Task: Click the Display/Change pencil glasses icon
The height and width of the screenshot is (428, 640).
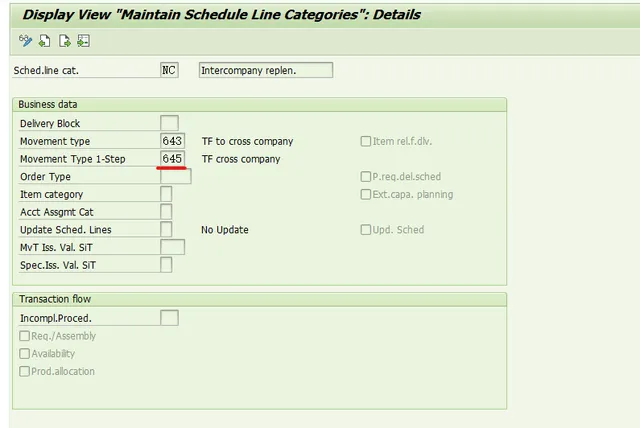Action: point(25,40)
